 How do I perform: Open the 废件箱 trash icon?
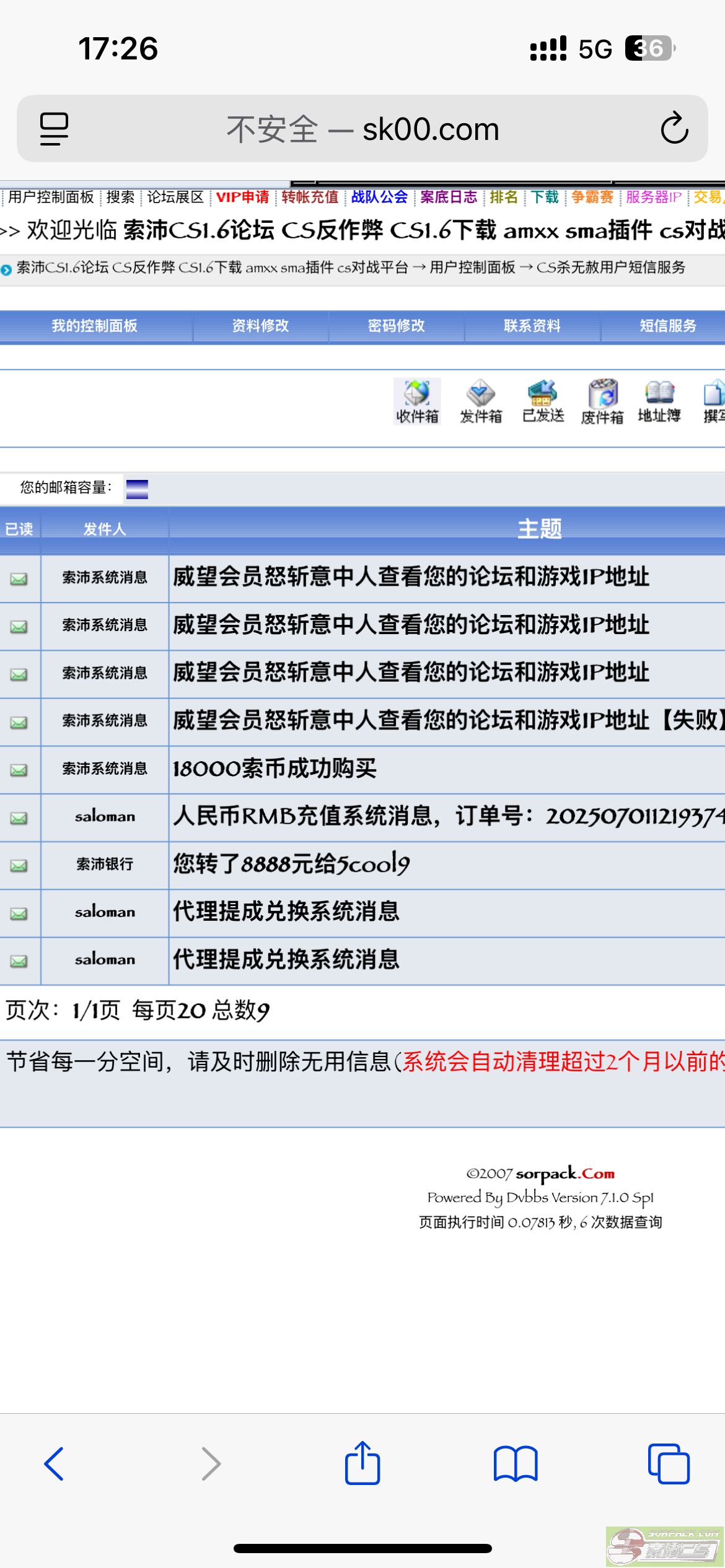602,401
